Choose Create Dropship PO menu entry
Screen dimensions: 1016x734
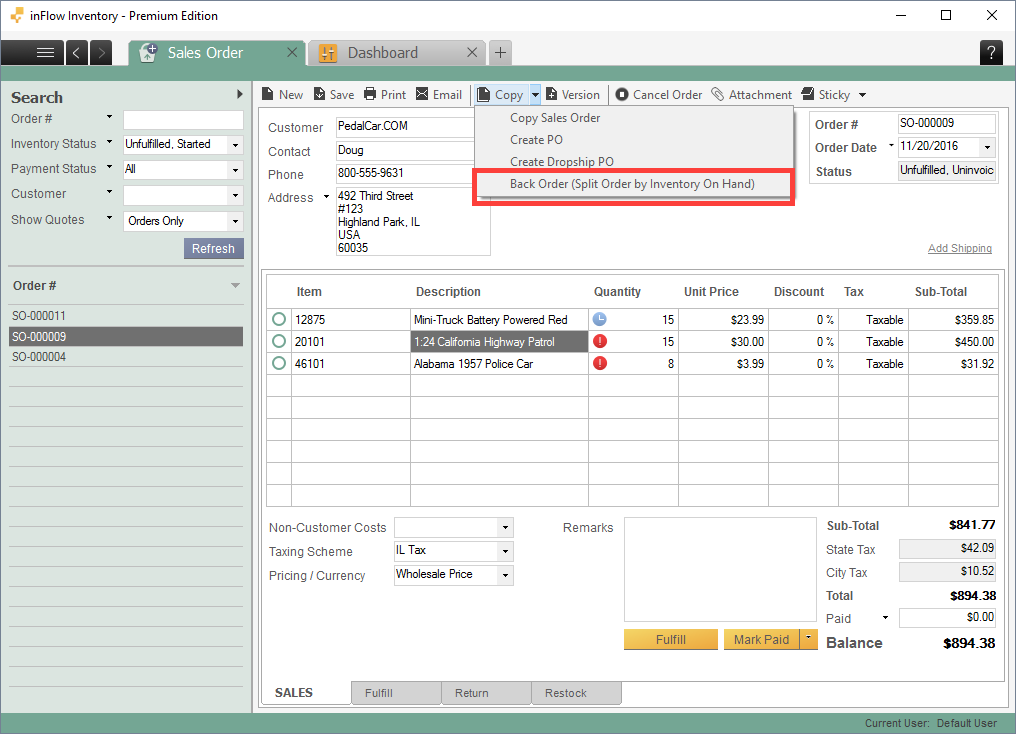561,161
